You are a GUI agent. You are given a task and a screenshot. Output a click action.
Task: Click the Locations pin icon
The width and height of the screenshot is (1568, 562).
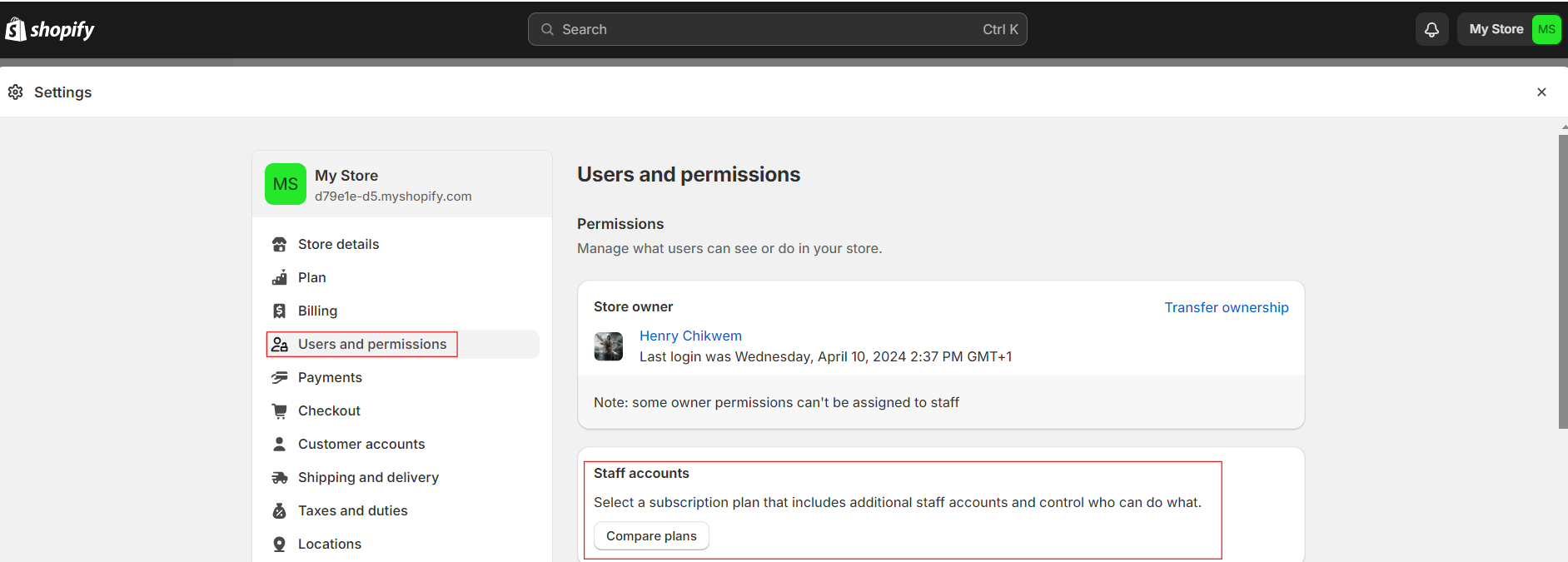280,544
